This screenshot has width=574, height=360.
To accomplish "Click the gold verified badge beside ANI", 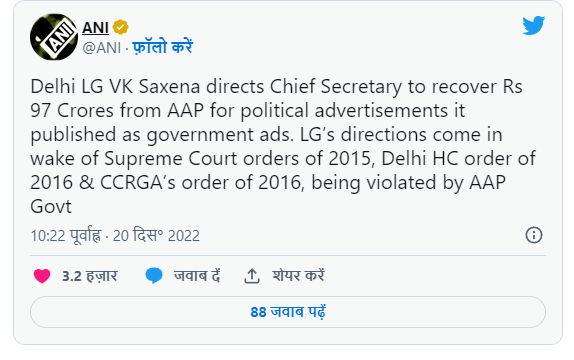I will (120, 27).
